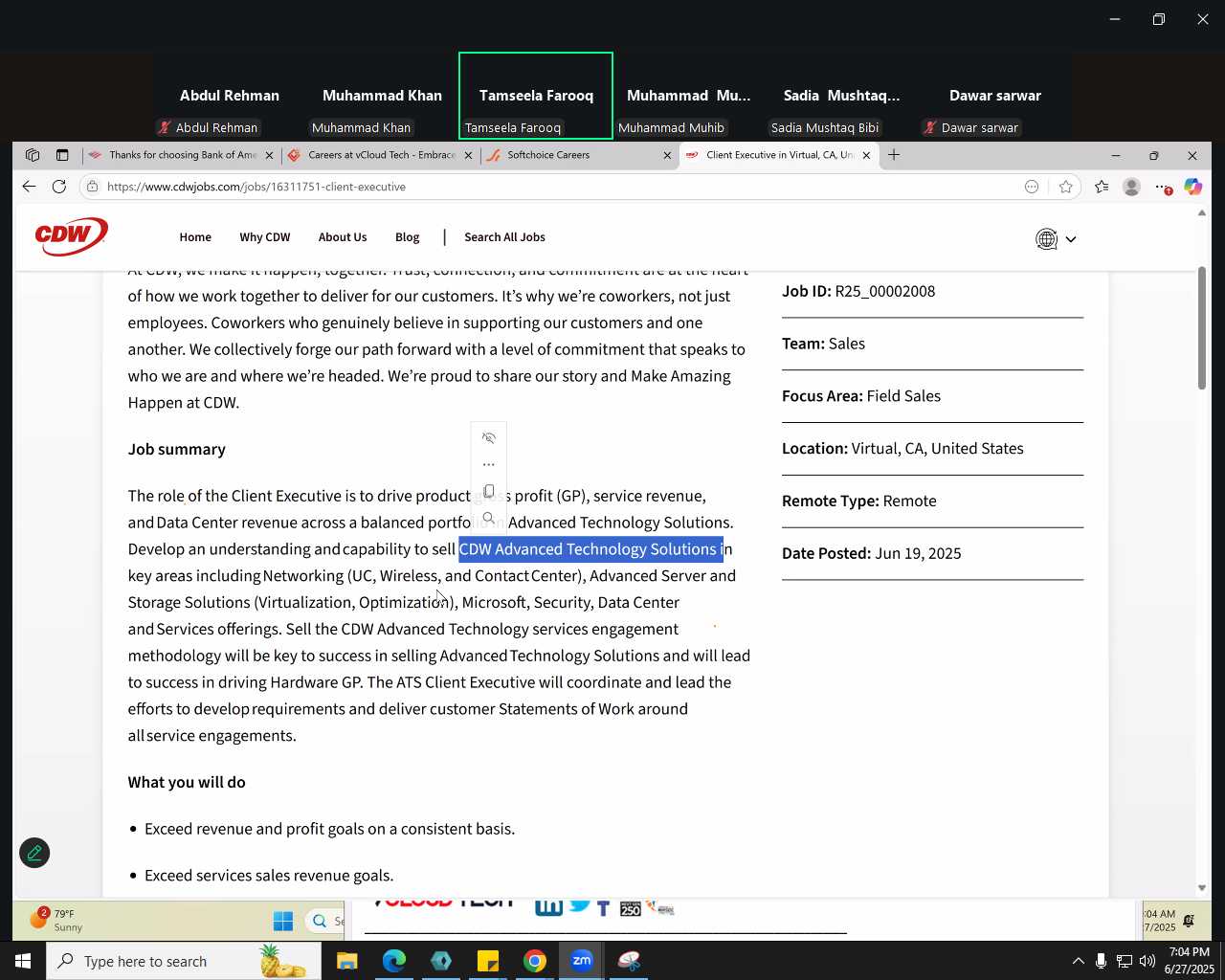Open Sticky Notes from the taskbar
This screenshot has height=980, width=1225.
click(x=488, y=961)
